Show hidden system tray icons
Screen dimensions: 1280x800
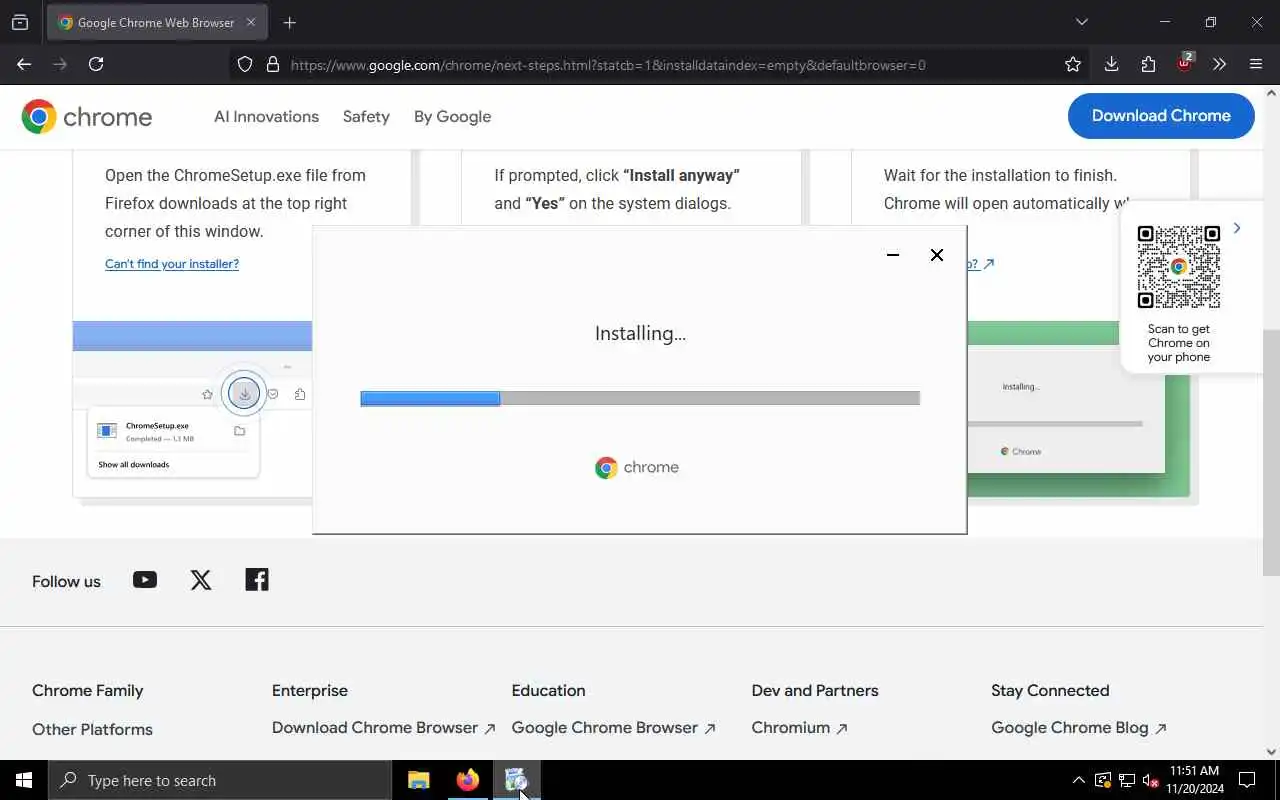[1078, 780]
